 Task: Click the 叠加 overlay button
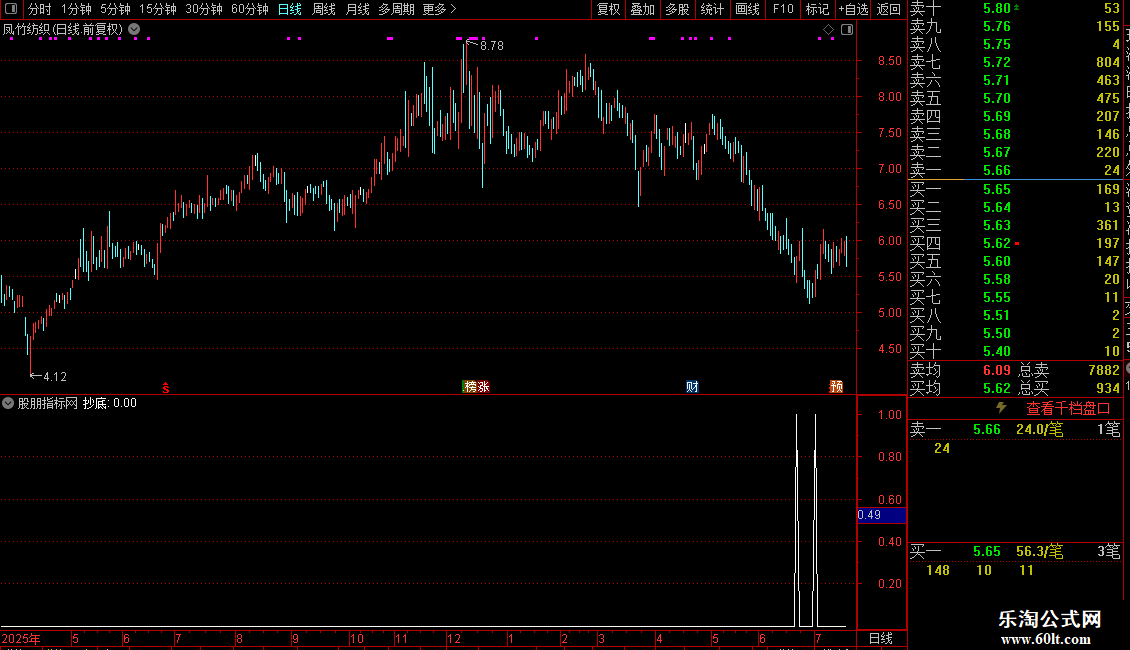click(643, 9)
